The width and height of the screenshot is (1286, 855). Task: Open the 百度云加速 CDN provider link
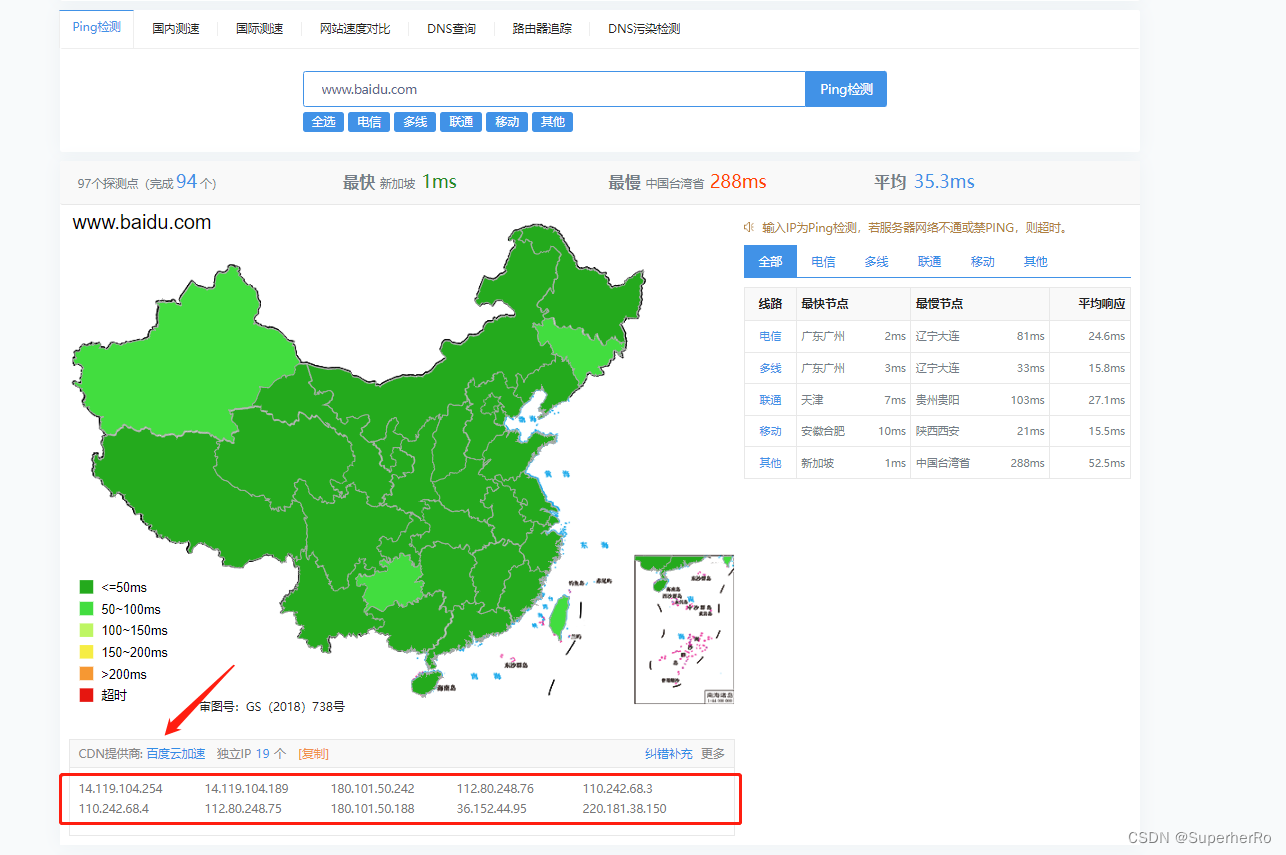177,754
